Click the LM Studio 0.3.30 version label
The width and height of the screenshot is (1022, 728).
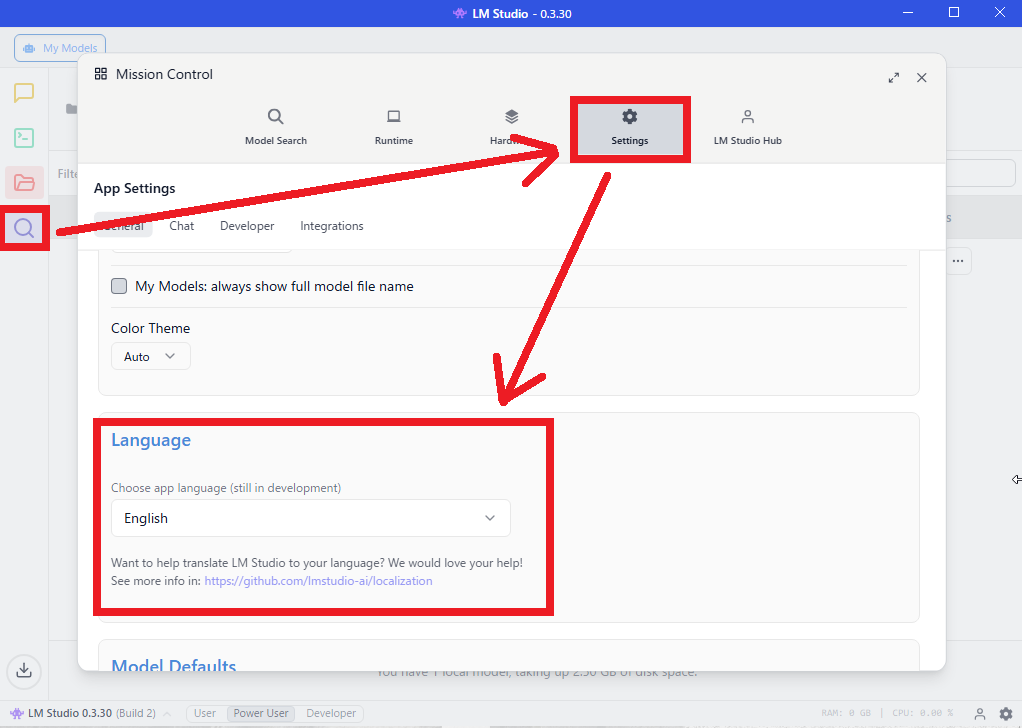pyautogui.click(x=70, y=713)
